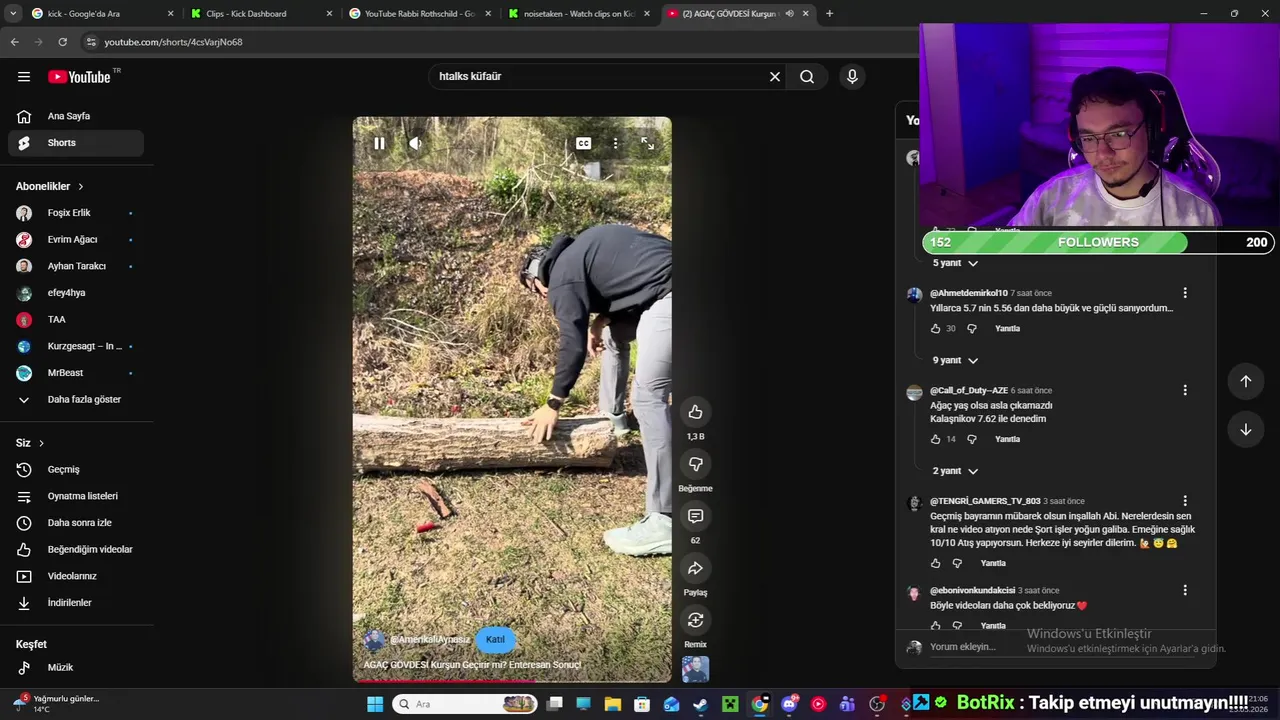Like the @Call_of_Duty--AZE comment
The height and width of the screenshot is (720, 1280).
(936, 439)
